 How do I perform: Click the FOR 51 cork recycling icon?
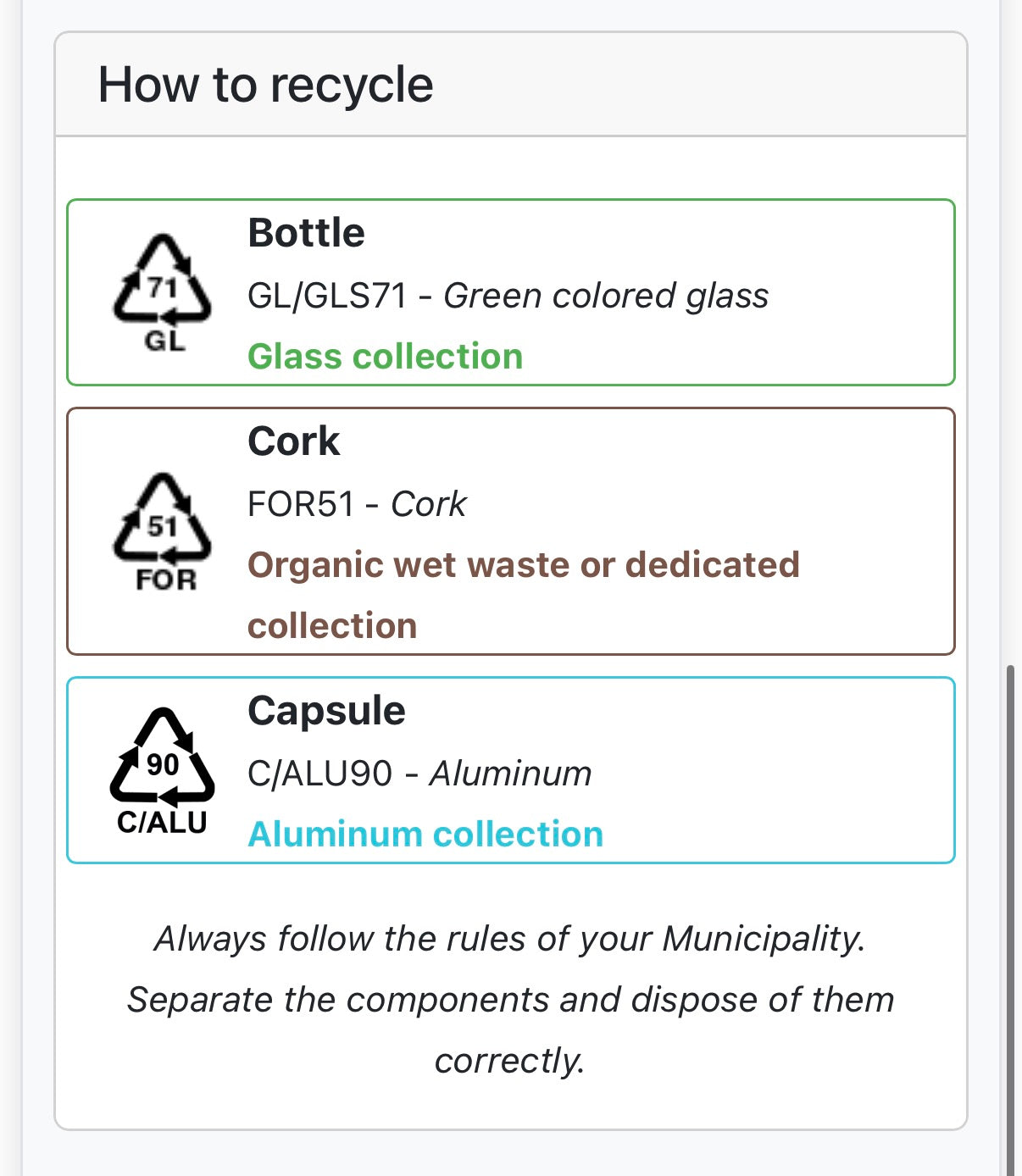(162, 531)
